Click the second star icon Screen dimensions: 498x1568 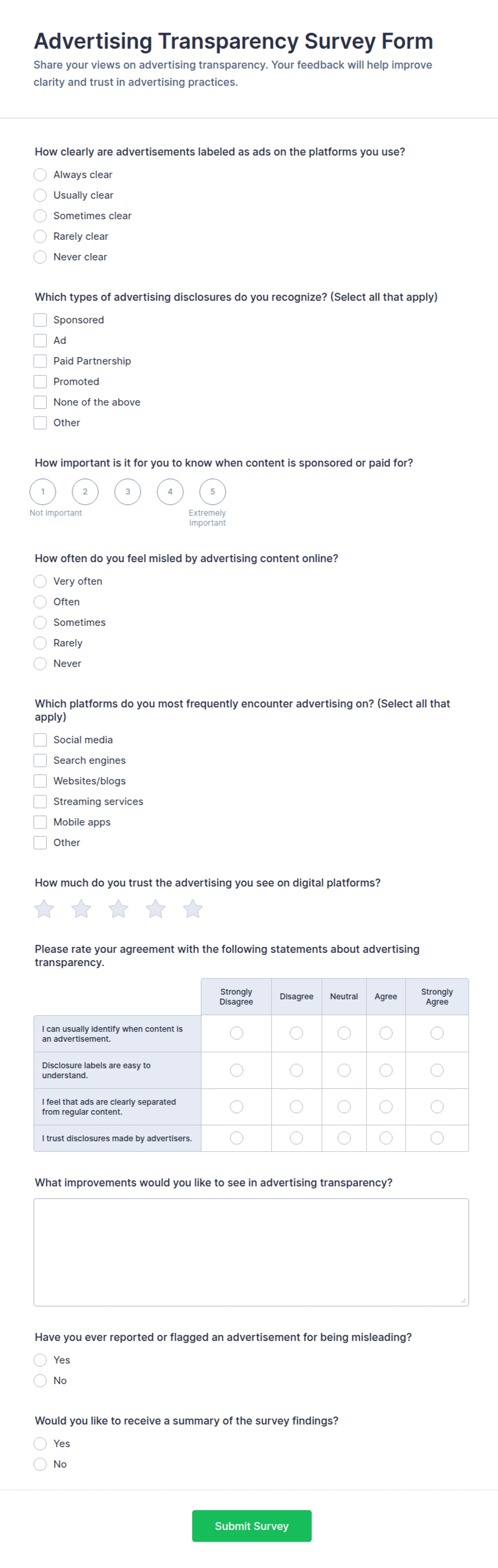pyautogui.click(x=81, y=909)
